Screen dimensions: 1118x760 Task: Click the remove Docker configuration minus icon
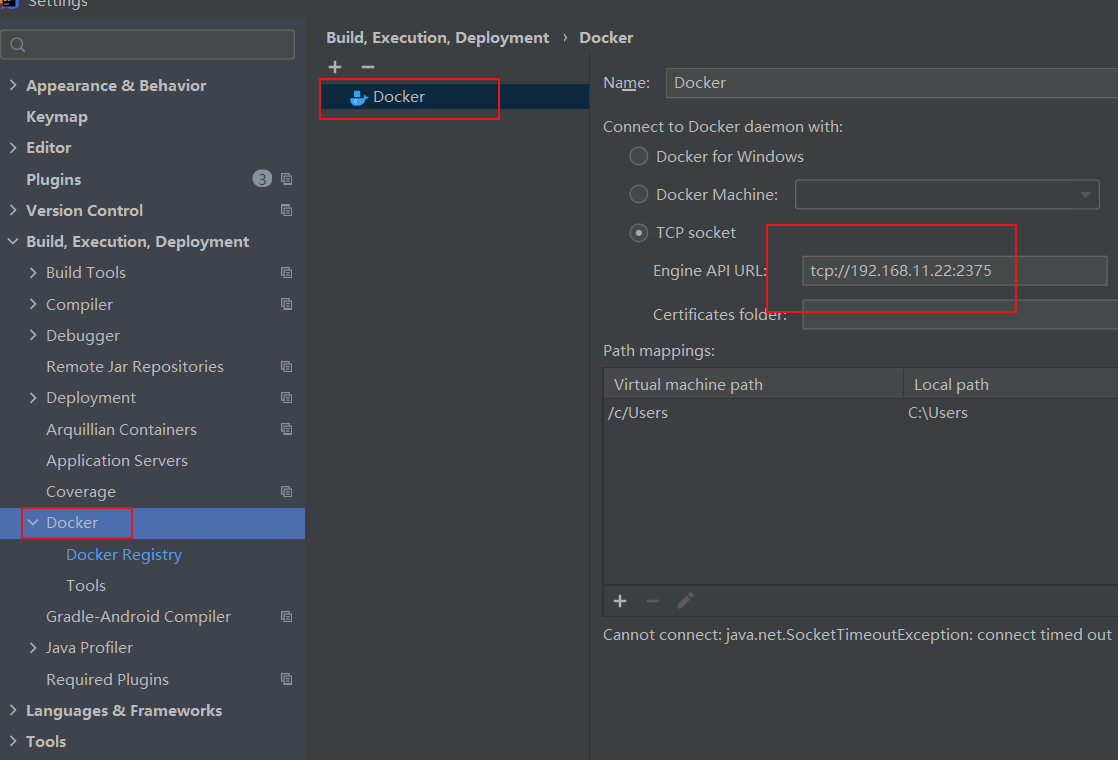point(367,67)
